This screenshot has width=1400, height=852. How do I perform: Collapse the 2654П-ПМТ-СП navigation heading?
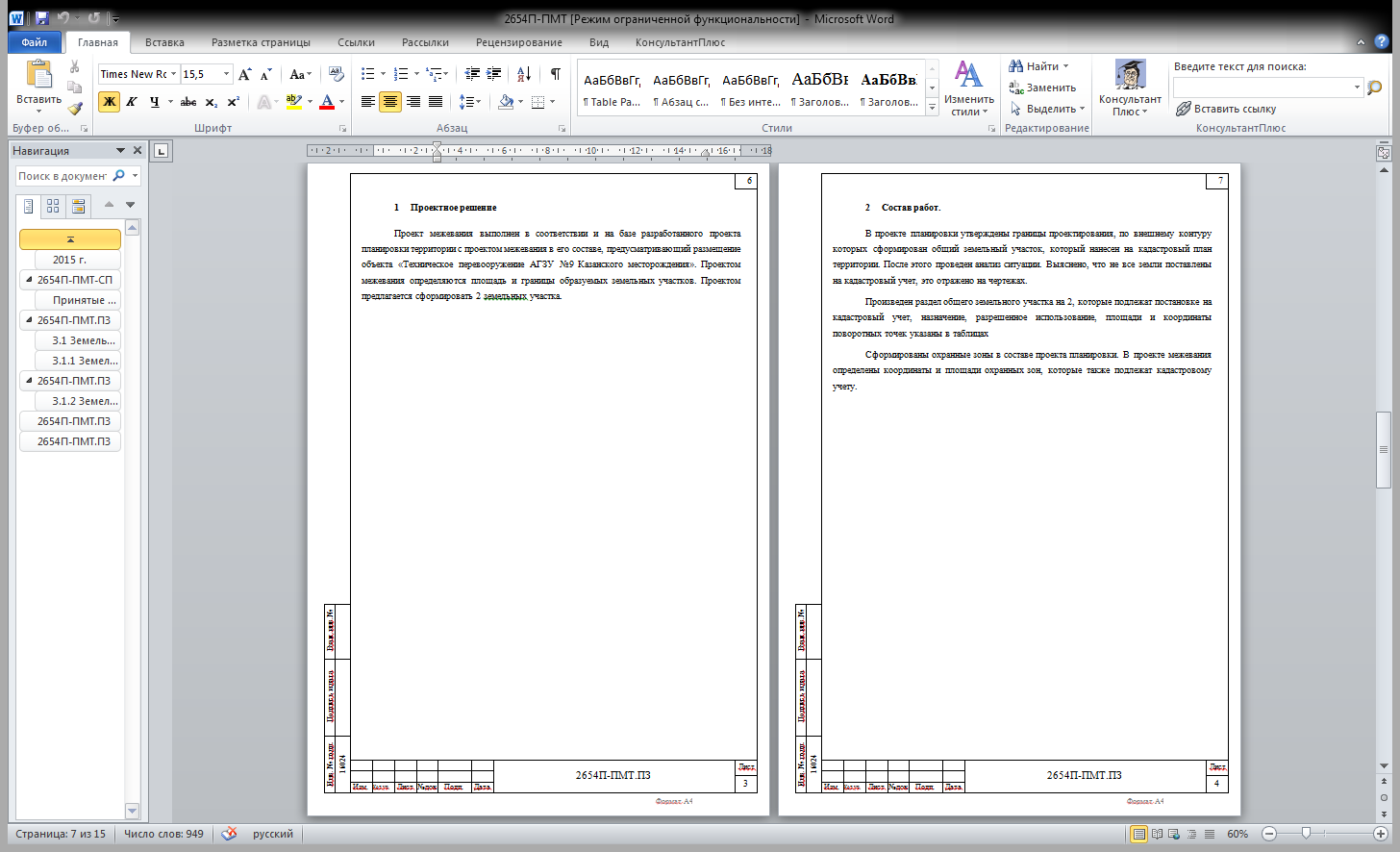point(29,280)
